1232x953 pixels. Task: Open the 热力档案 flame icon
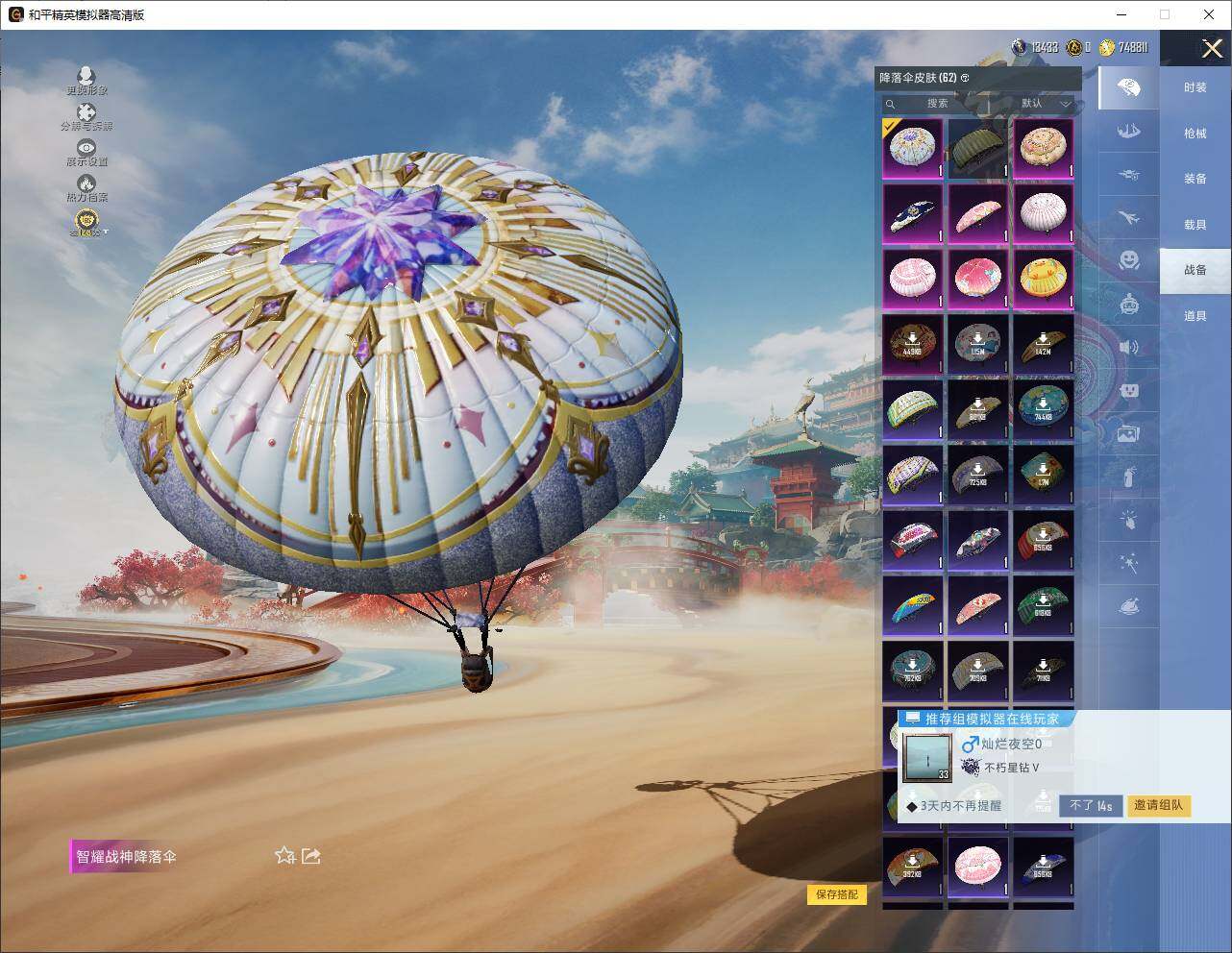86,187
